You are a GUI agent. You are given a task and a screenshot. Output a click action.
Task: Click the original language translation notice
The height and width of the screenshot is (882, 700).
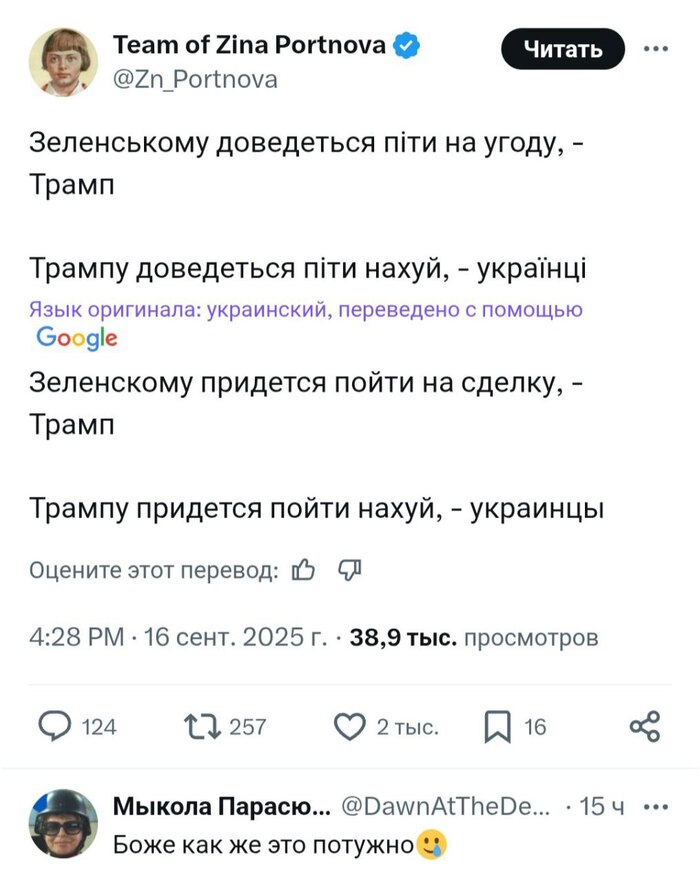tap(305, 310)
